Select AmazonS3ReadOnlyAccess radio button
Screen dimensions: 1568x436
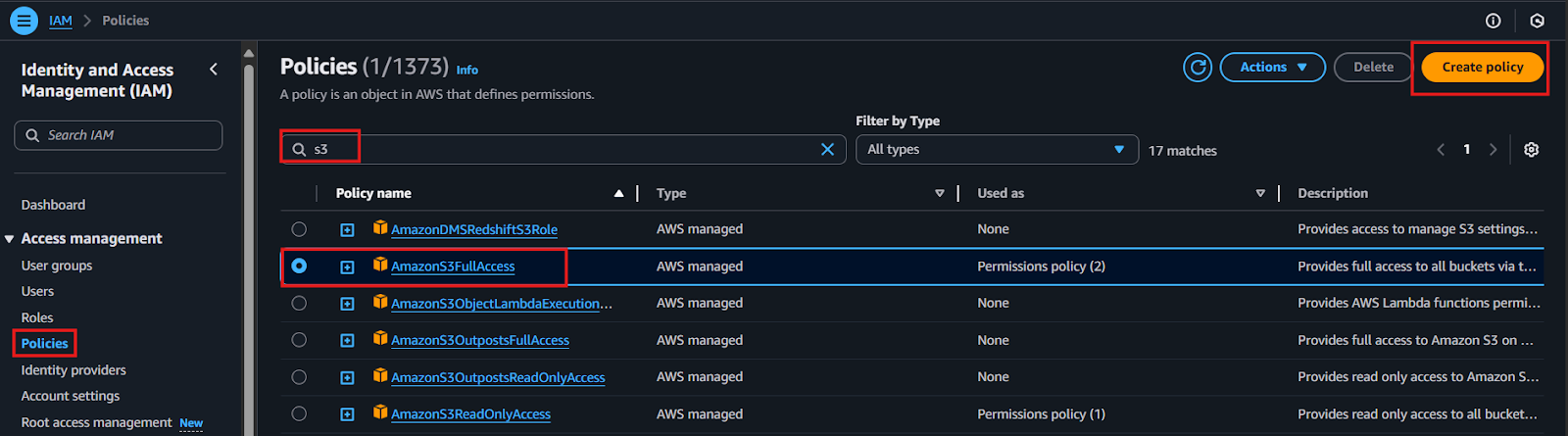[299, 413]
